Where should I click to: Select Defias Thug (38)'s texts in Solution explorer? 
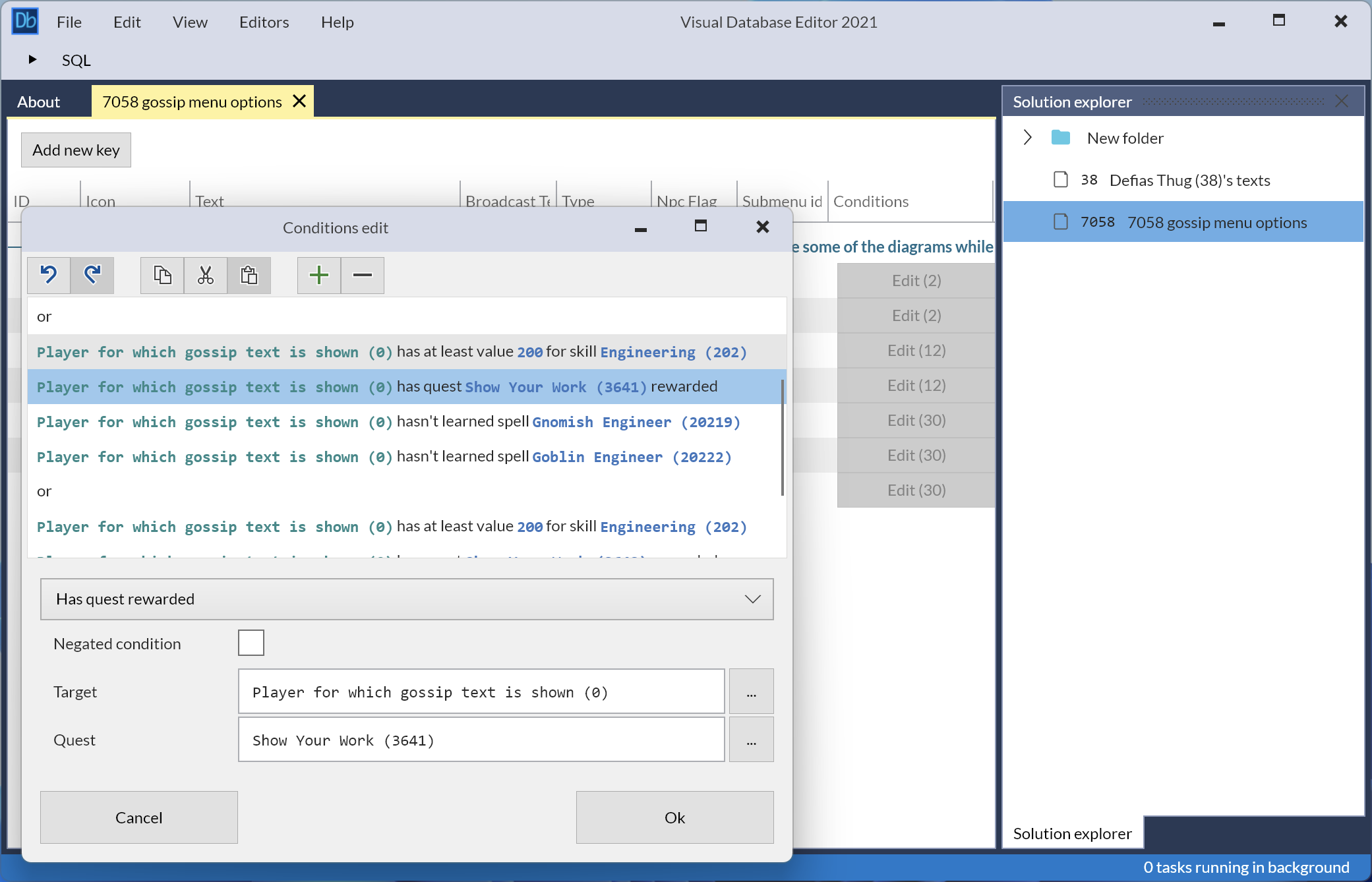point(1189,180)
